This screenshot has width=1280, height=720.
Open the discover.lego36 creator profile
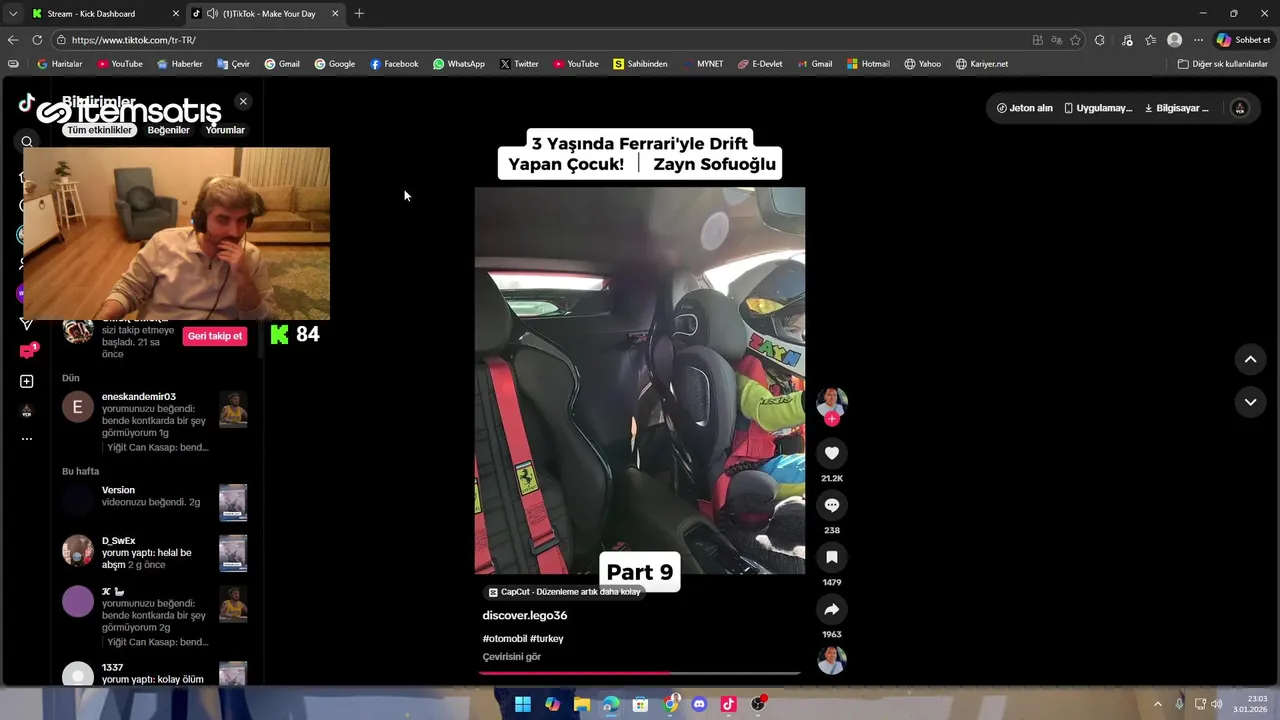(x=525, y=615)
